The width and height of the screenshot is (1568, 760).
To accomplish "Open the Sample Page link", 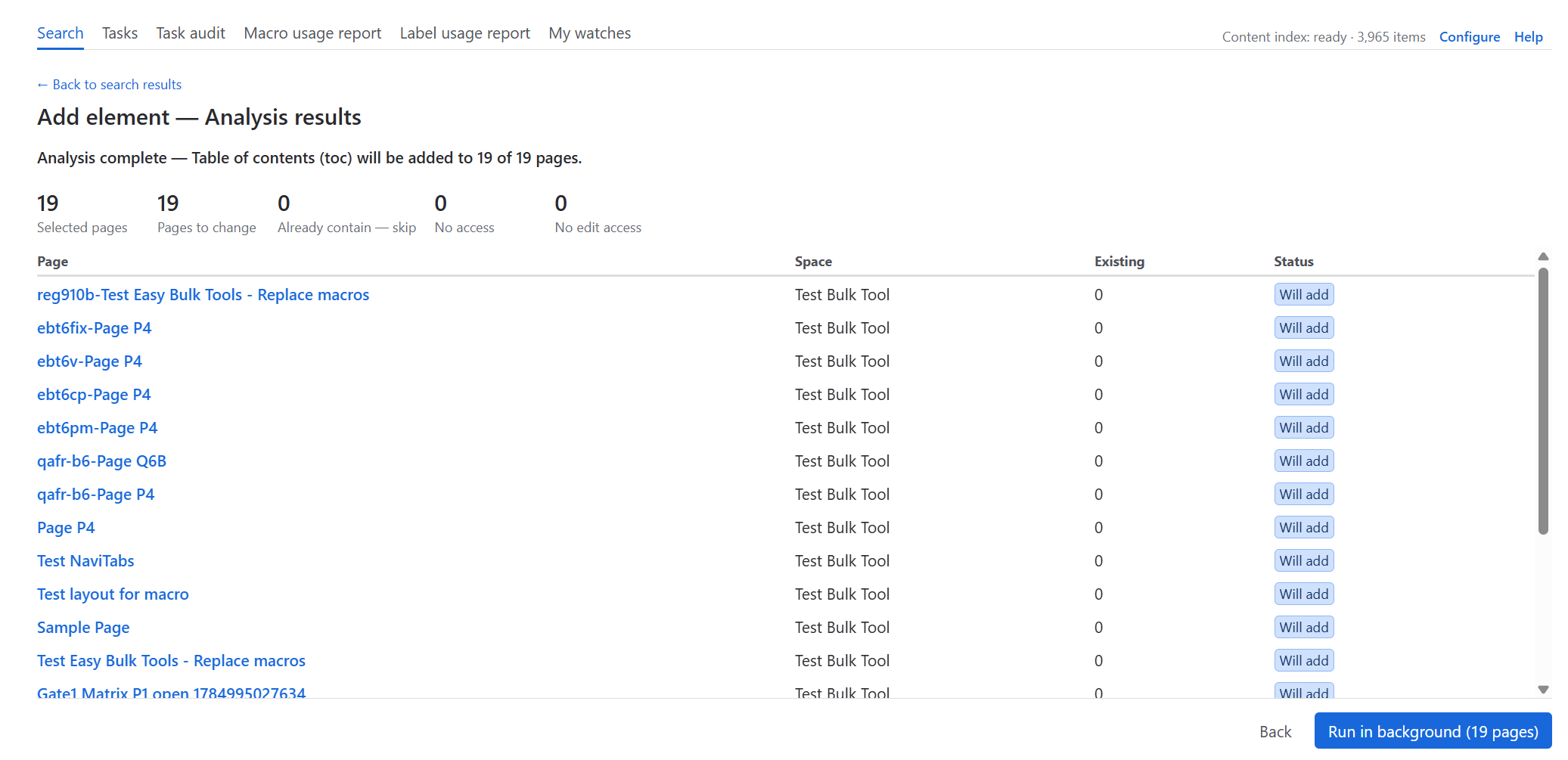I will pos(83,628).
